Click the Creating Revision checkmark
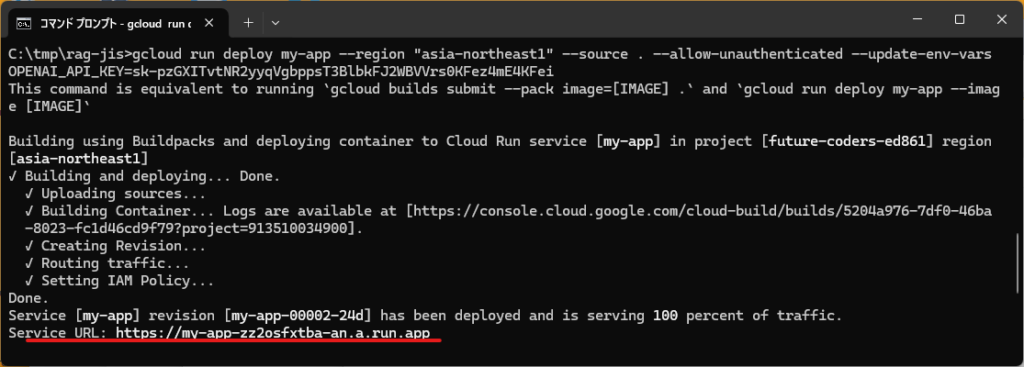 (29, 246)
